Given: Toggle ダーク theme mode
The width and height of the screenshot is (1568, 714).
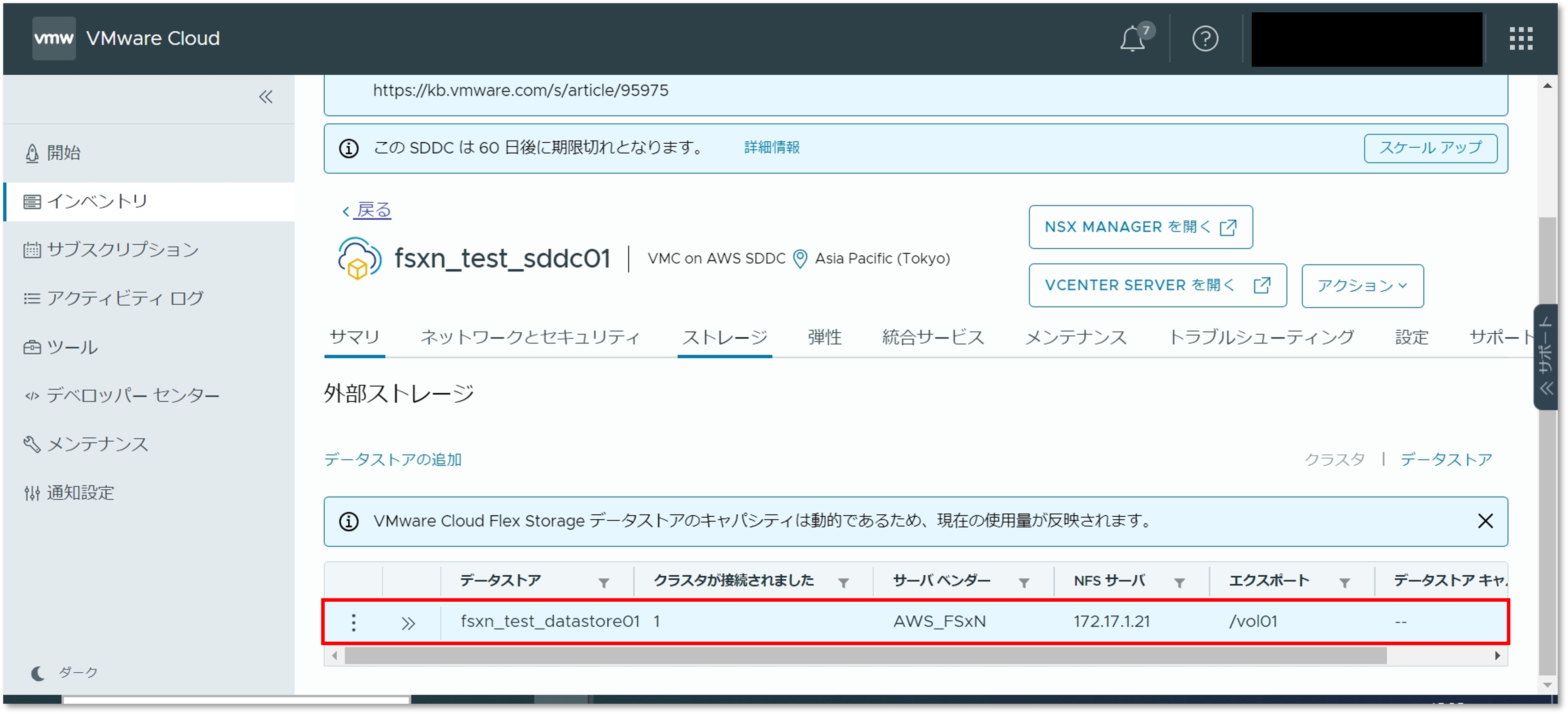Looking at the screenshot, I should [x=64, y=673].
